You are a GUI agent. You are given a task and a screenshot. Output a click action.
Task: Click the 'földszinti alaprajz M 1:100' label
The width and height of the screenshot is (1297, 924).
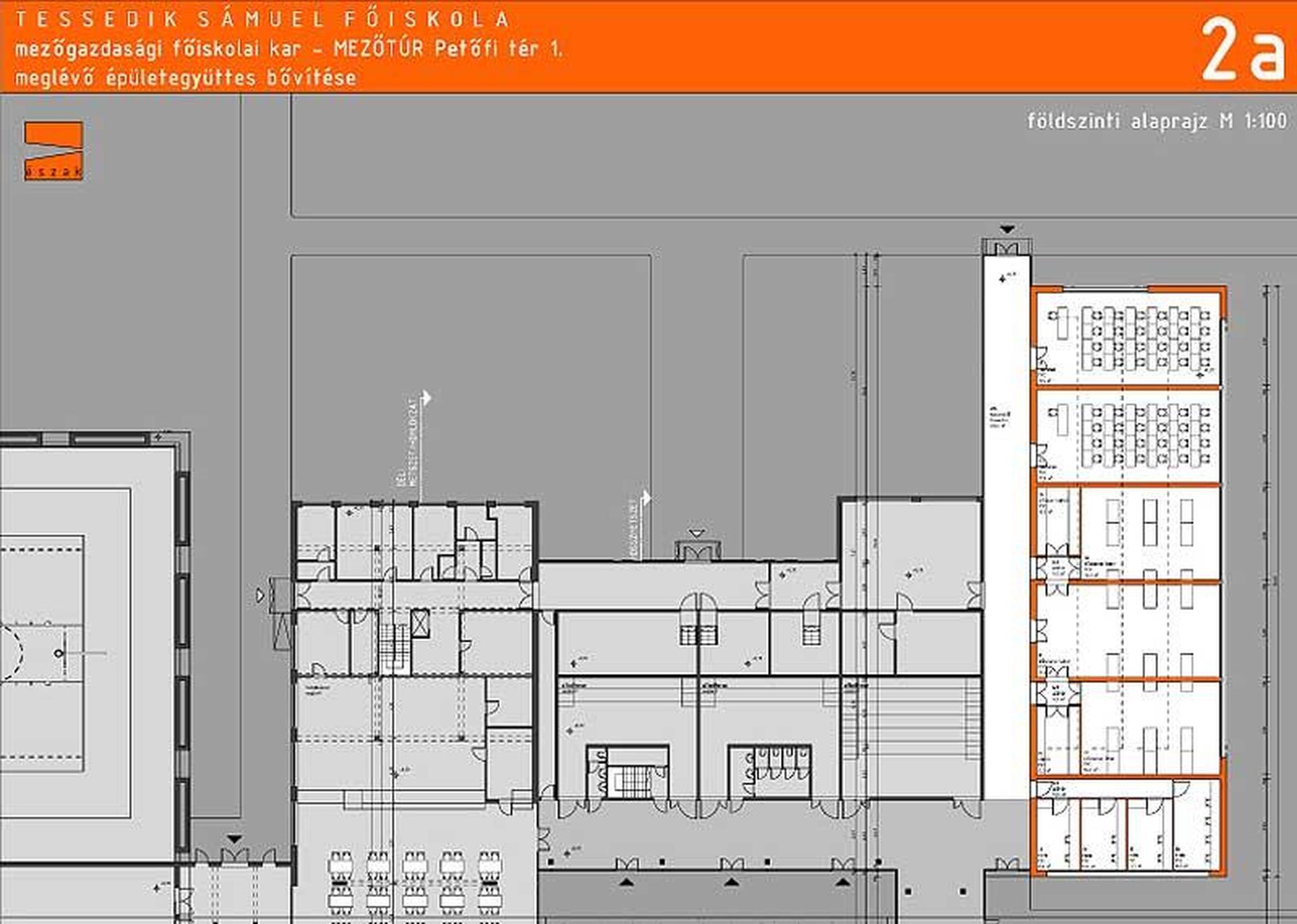pyautogui.click(x=1156, y=121)
